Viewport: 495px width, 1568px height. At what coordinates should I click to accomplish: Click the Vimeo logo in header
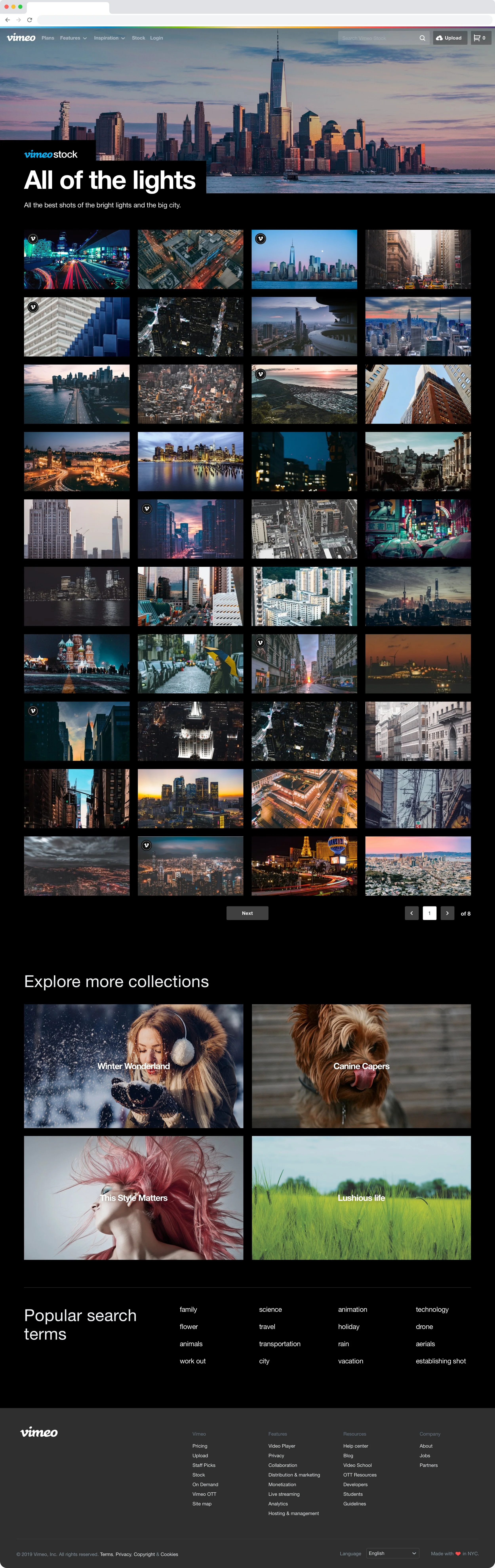coord(21,38)
